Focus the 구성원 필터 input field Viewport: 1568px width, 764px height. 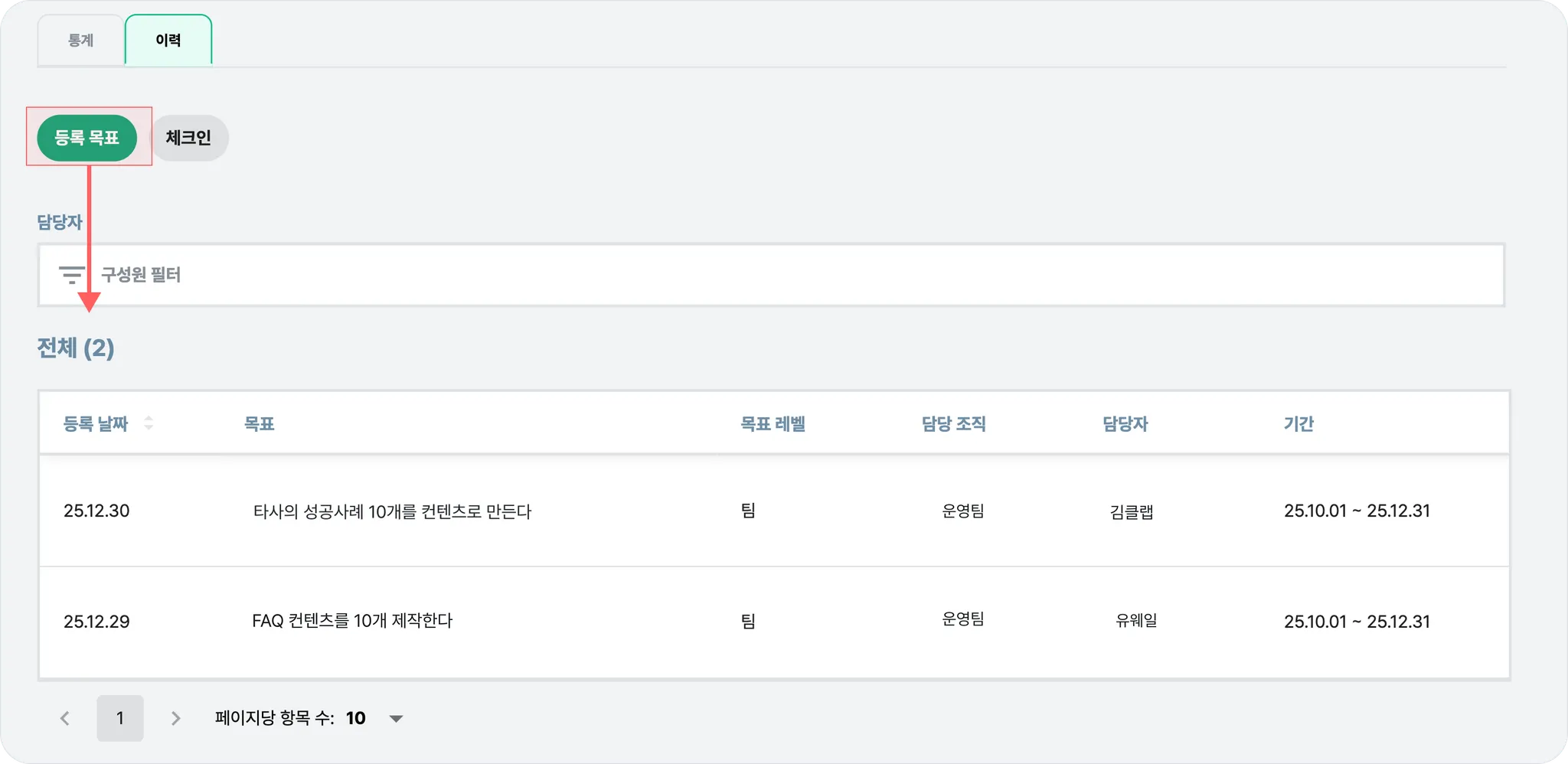point(766,275)
